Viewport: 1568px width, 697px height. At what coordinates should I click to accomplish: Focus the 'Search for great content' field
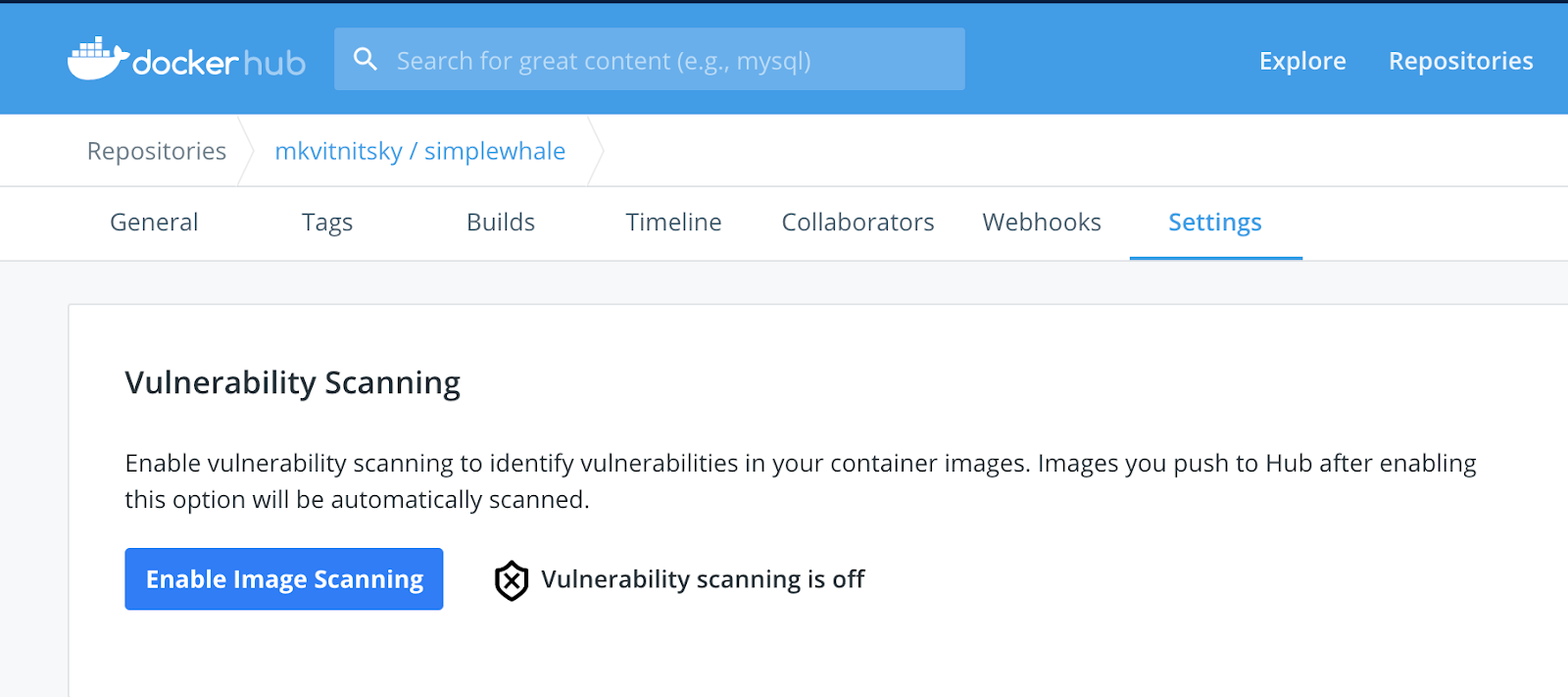(666, 61)
